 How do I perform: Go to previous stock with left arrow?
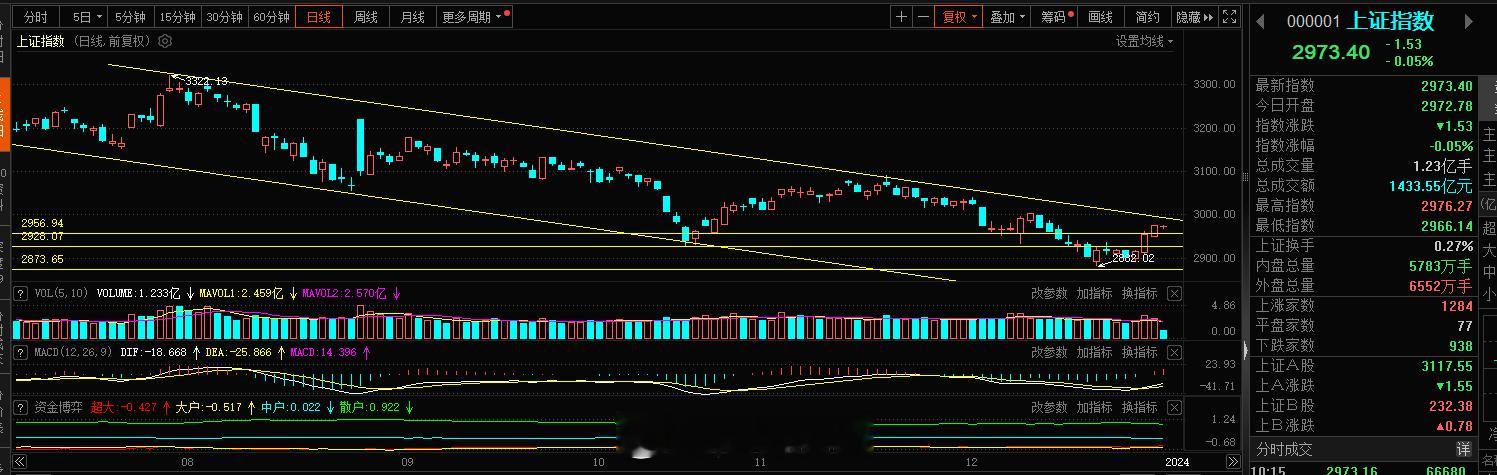coord(1260,21)
